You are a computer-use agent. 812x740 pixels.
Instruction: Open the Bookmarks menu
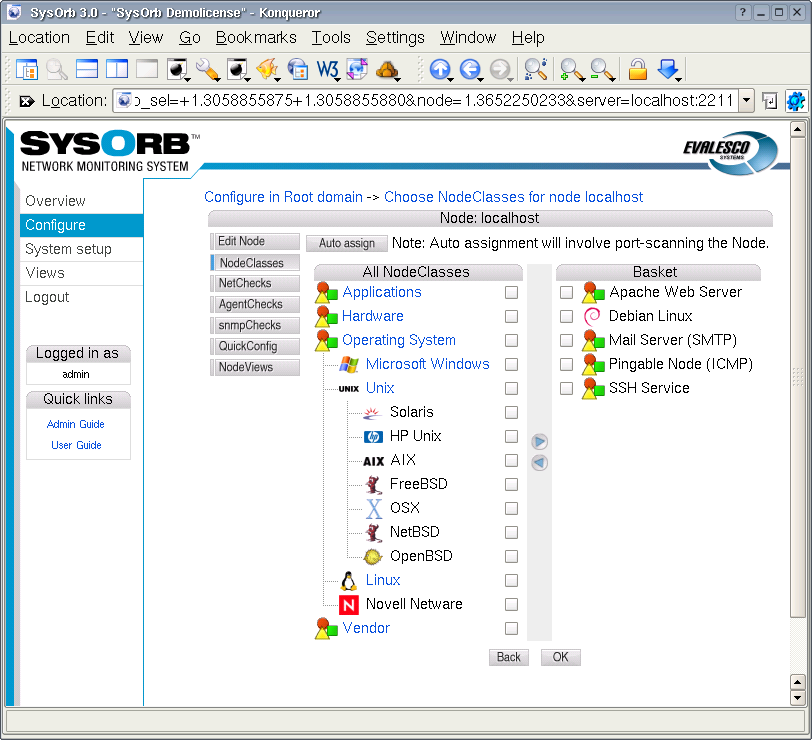[256, 38]
